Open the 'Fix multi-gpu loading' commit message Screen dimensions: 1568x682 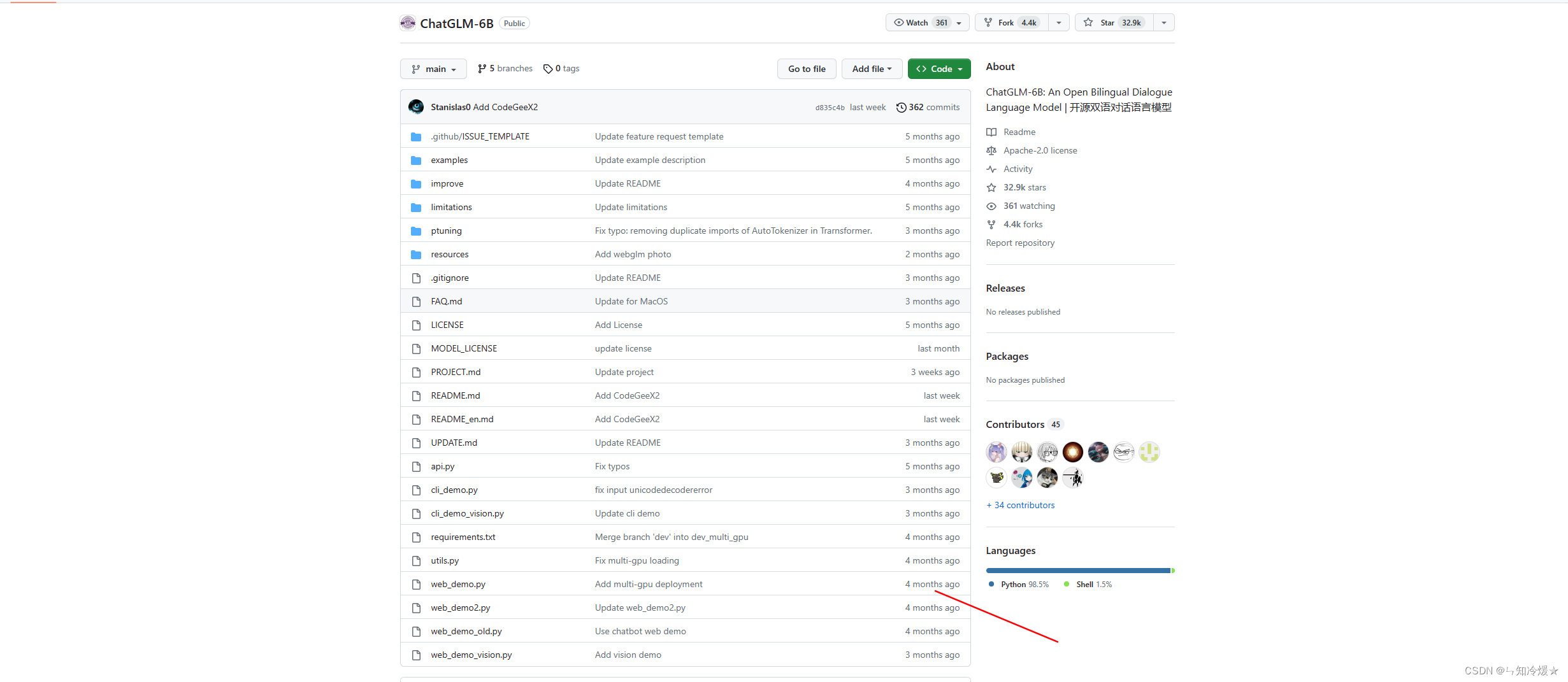[637, 561]
